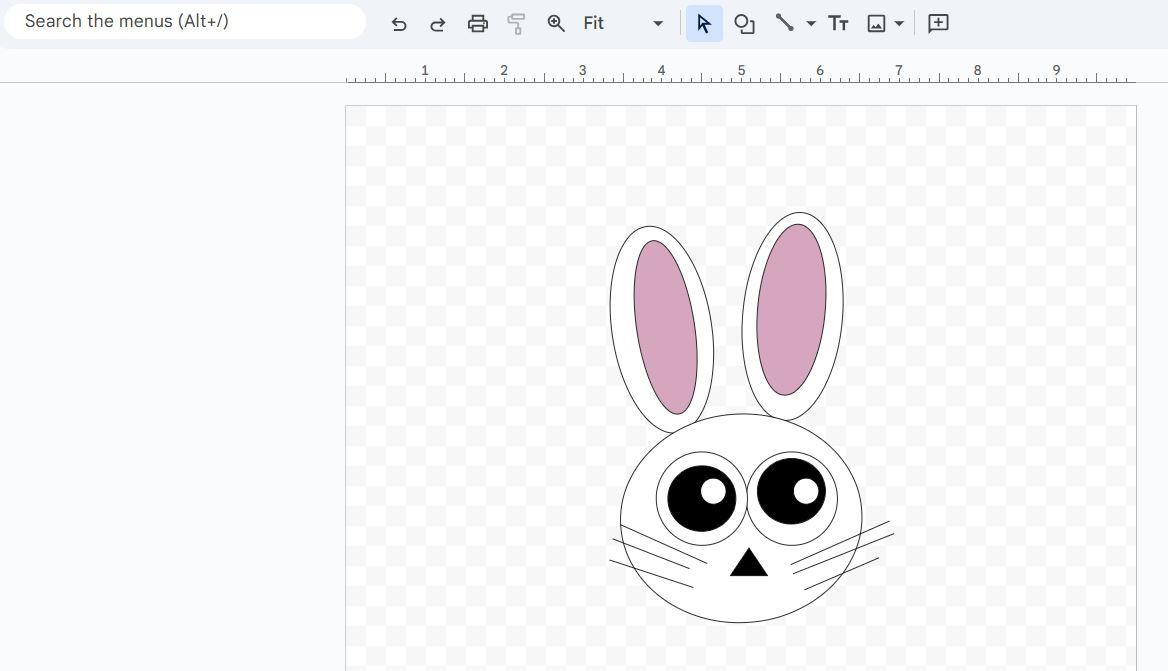The image size is (1168, 671).
Task: Click the Redo arrow icon
Action: (x=437, y=24)
